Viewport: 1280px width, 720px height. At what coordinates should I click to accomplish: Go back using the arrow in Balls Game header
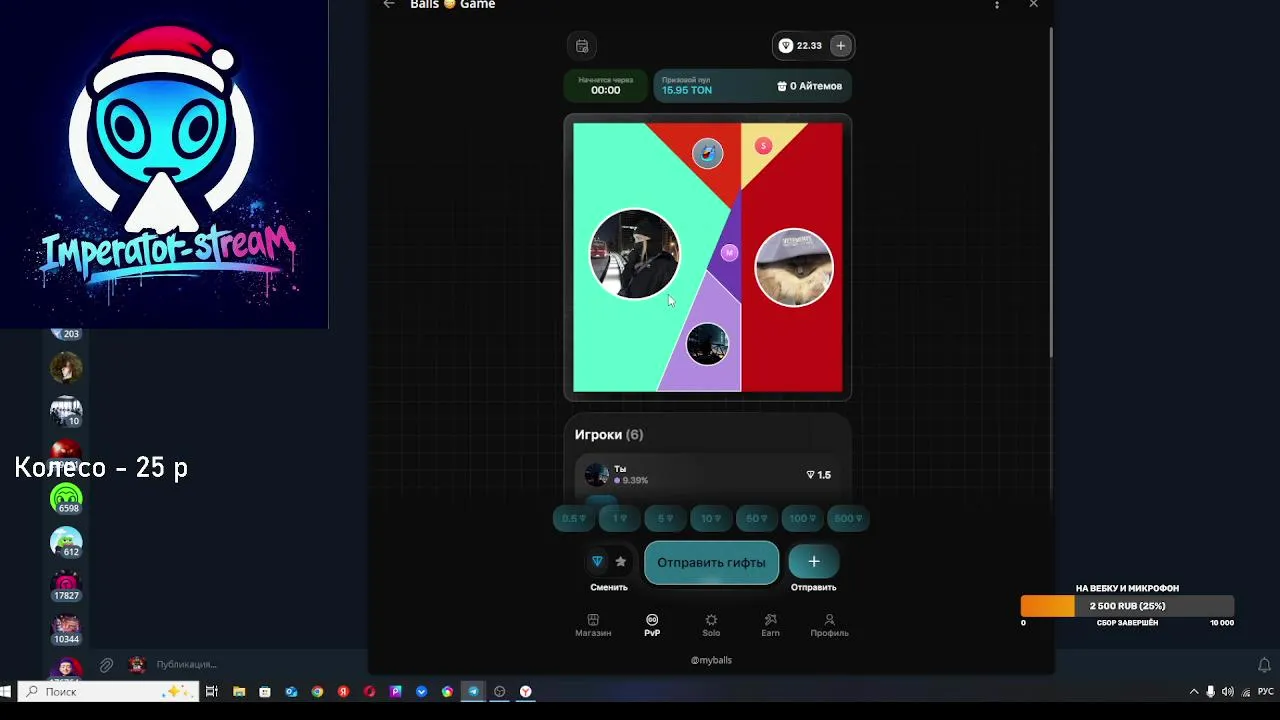click(389, 5)
